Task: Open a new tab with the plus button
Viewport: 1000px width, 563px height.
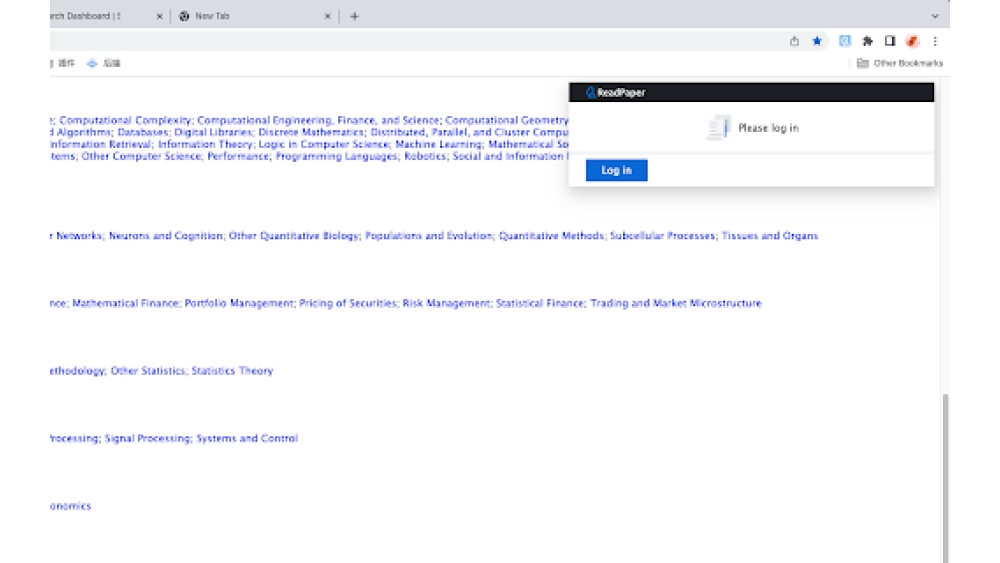Action: tap(355, 17)
